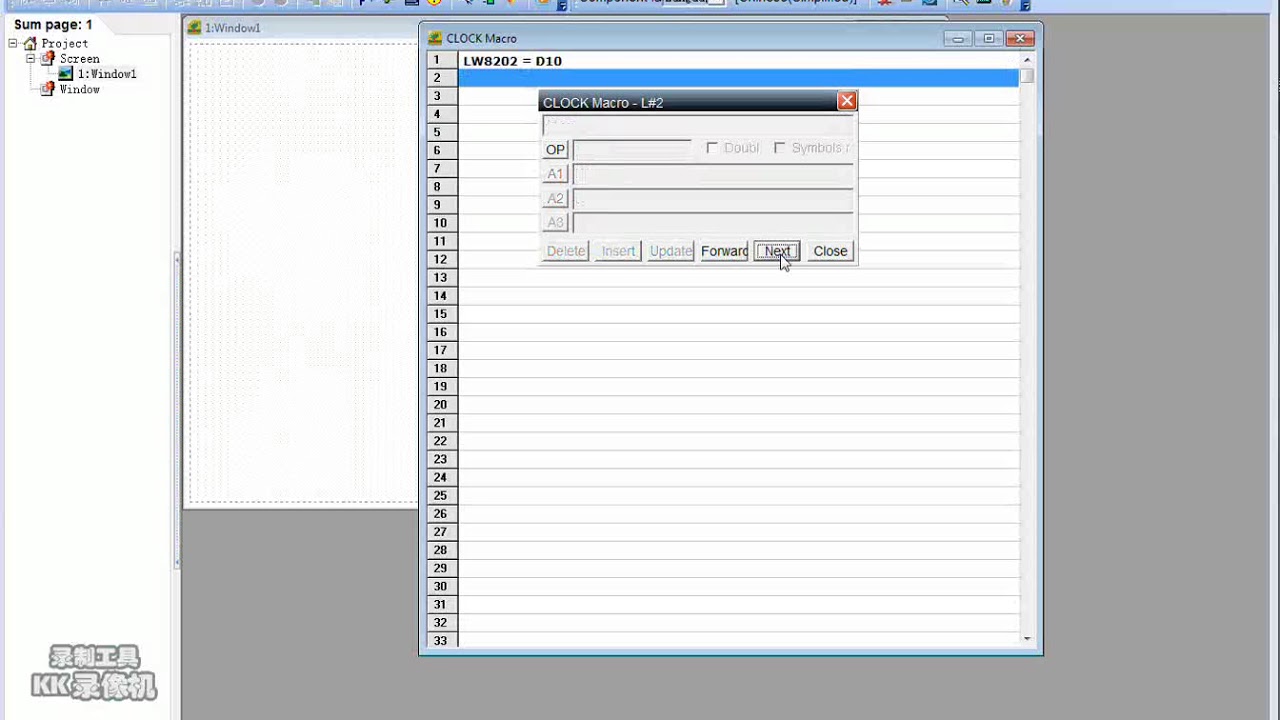Collapse the Project tree node
This screenshot has width=1280, height=720.
tap(13, 43)
